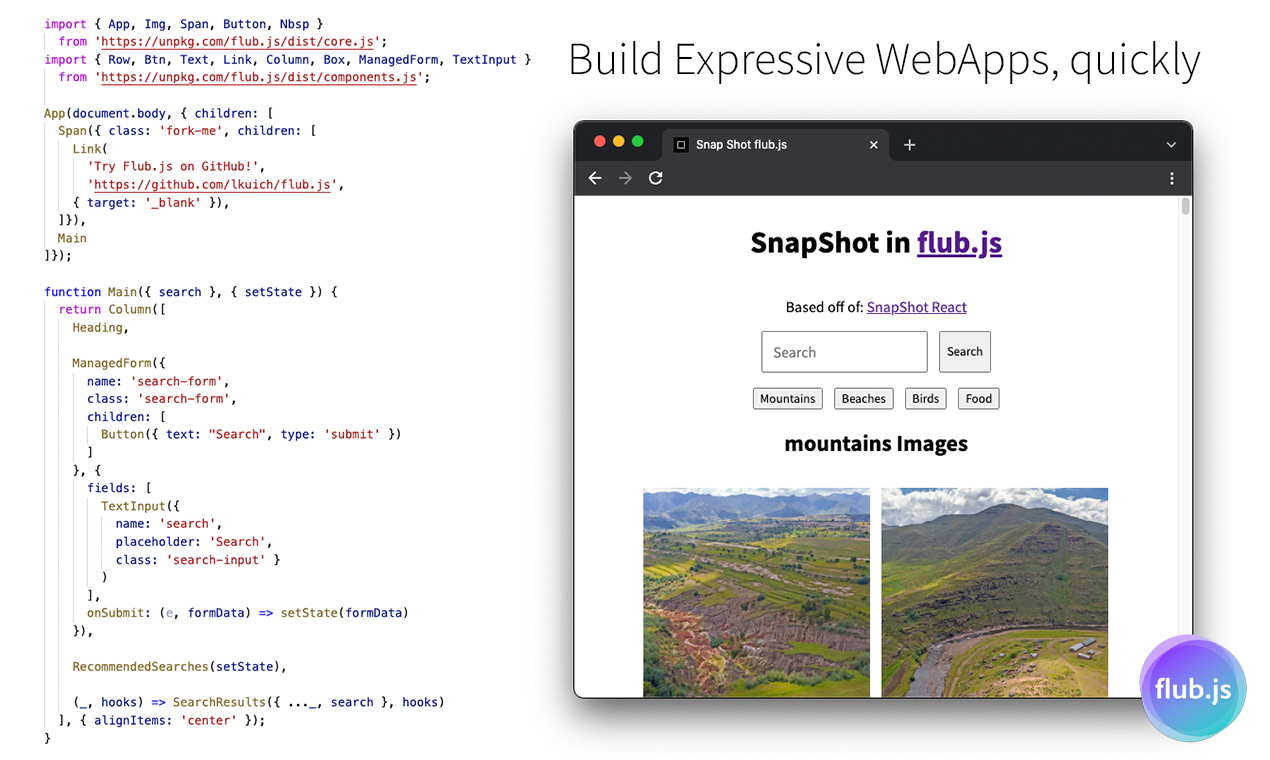The width and height of the screenshot is (1270, 760).
Task: Open a new browser tab with the plus
Action: (909, 144)
